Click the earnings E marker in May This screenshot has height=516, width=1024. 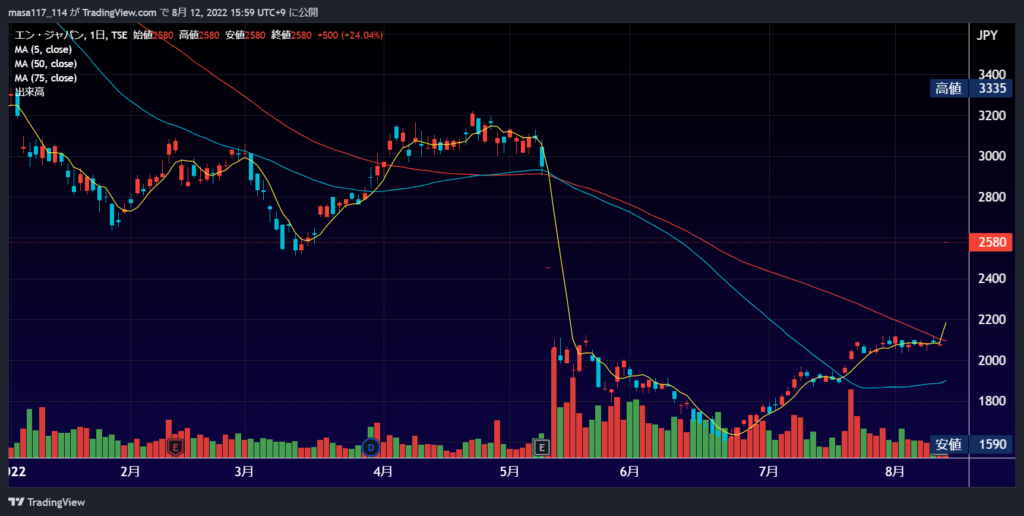click(541, 447)
